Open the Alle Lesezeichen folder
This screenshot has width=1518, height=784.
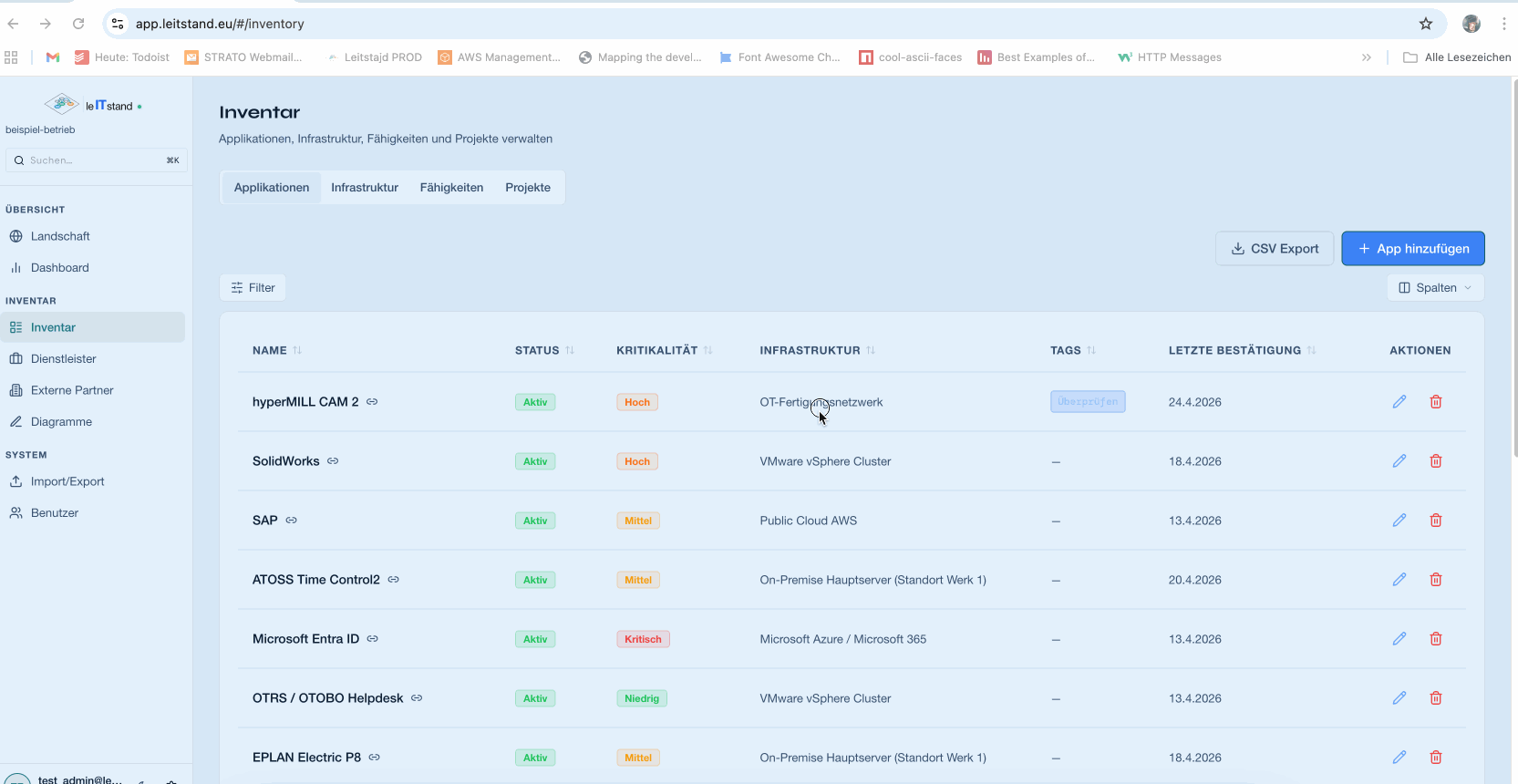1457,57
